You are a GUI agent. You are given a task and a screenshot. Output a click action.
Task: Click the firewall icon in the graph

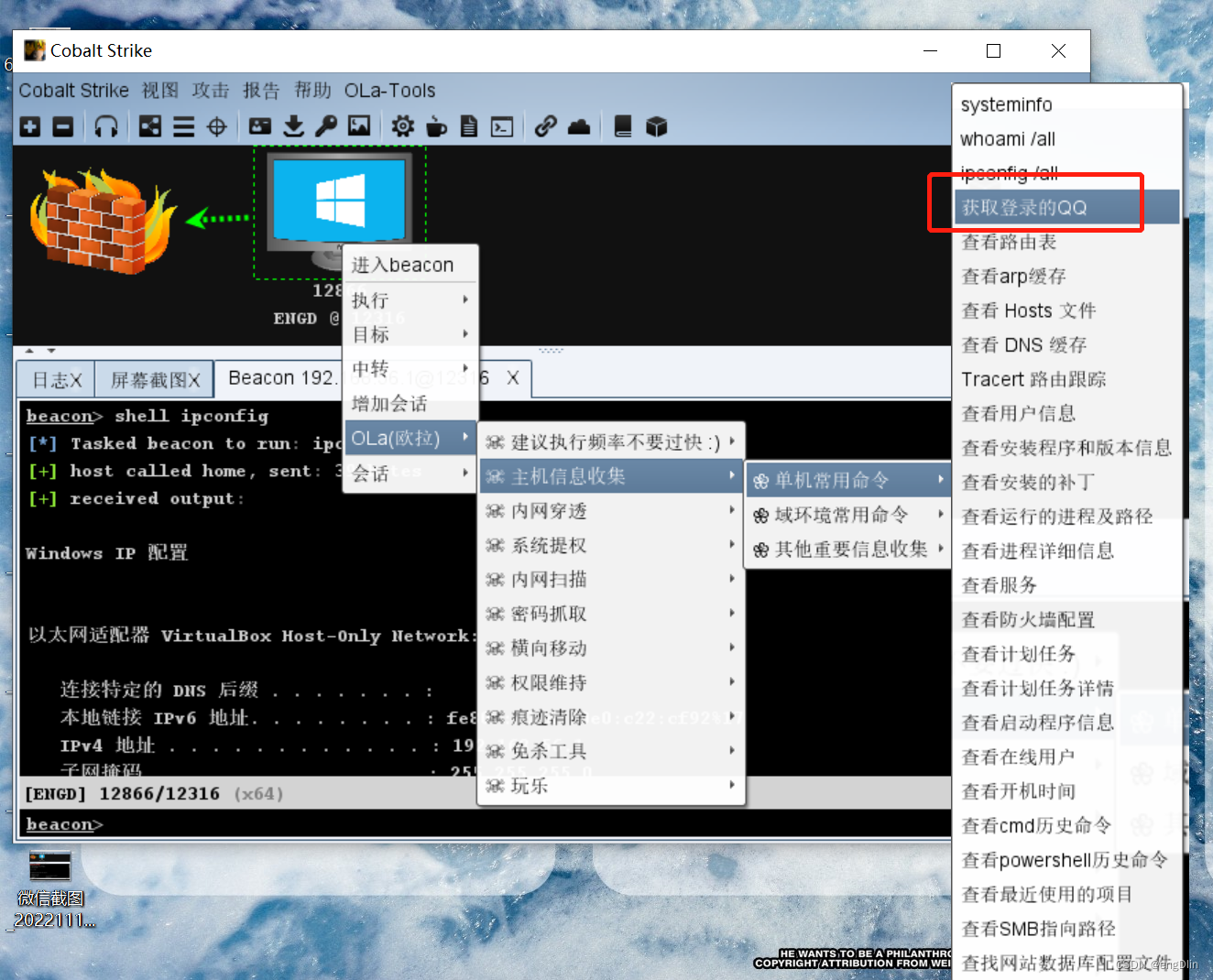(x=101, y=221)
